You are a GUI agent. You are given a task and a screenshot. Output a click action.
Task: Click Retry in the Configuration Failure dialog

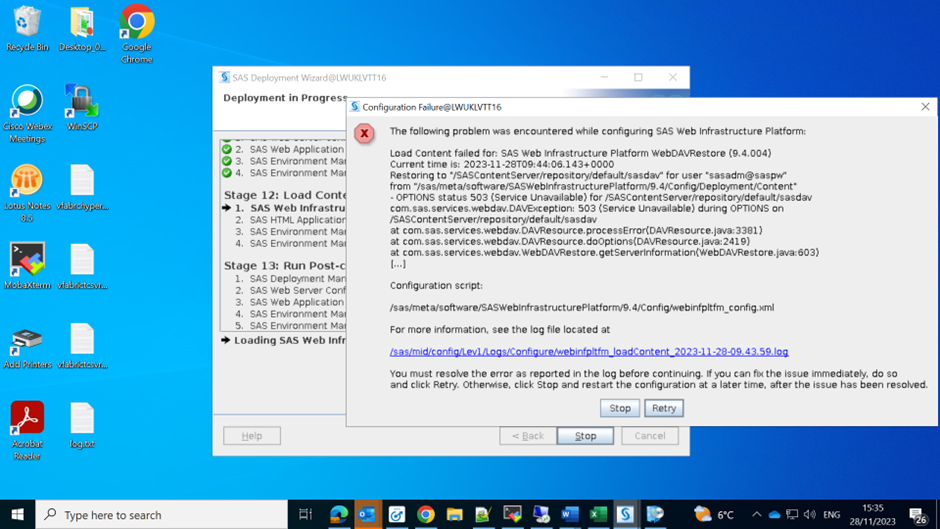pyautogui.click(x=664, y=408)
